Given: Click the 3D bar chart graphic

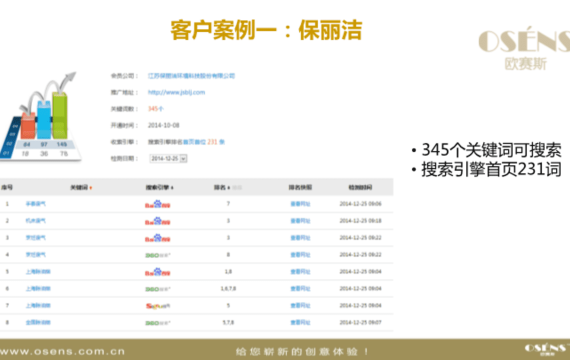Looking at the screenshot, I should pos(40,116).
